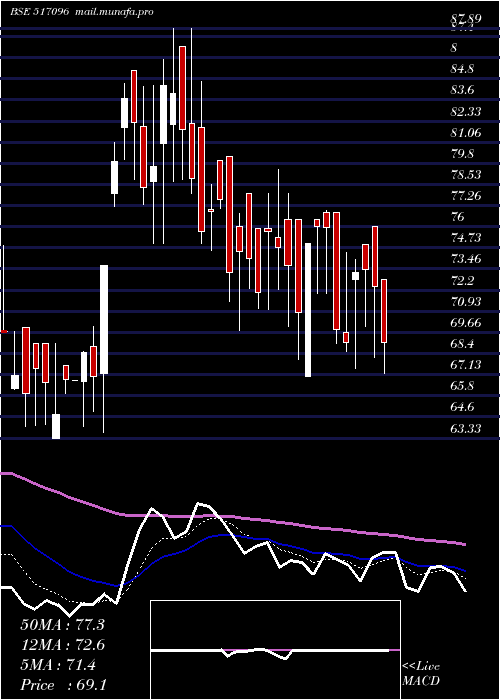Click the large white candle before the 76 gap-down
Image resolution: width=500 pixels, height=700 pixels.
(308, 310)
